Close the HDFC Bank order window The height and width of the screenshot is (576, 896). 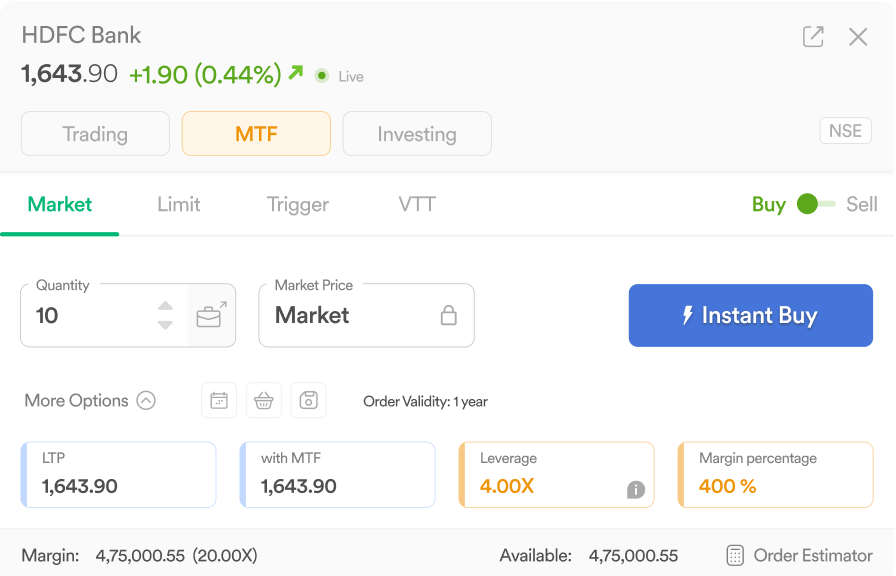point(858,37)
